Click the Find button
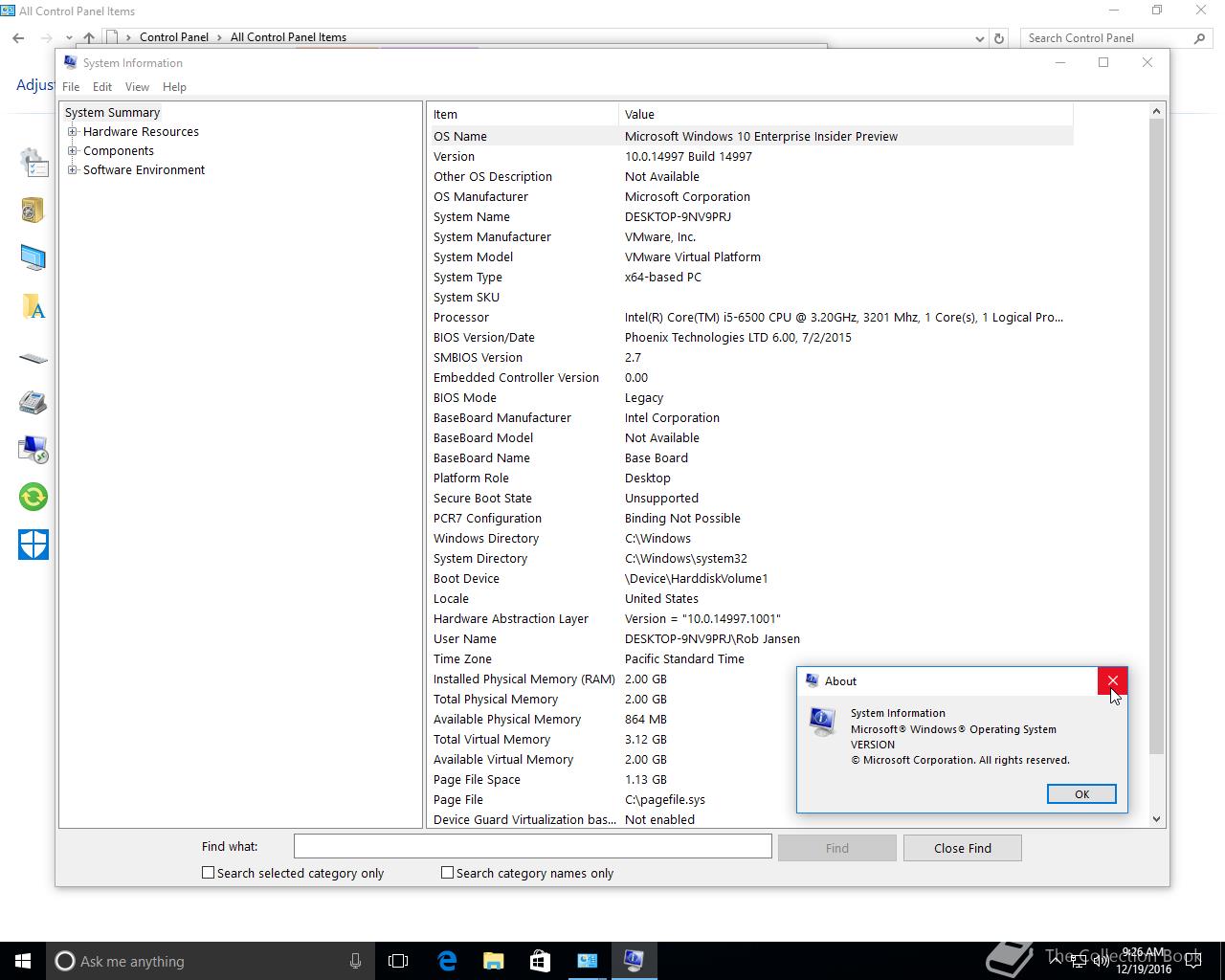The image size is (1225, 980). tap(837, 848)
